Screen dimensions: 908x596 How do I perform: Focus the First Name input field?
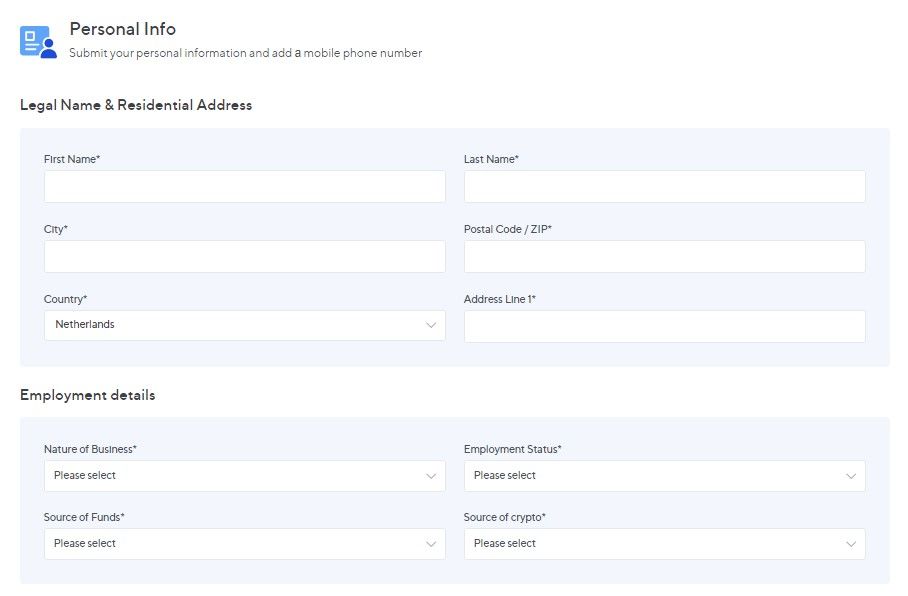click(244, 187)
